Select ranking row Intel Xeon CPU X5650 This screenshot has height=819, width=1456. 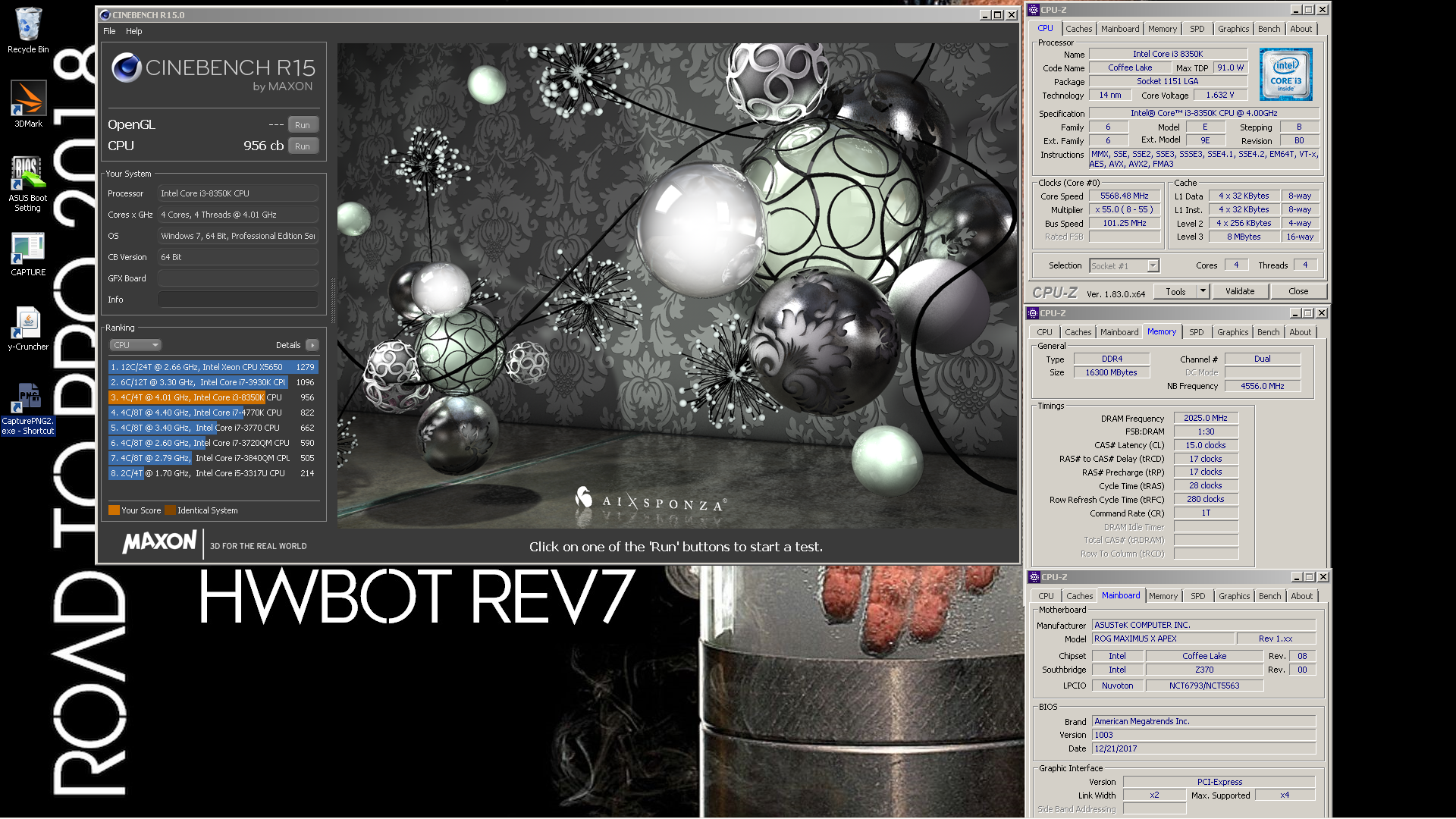tap(213, 367)
